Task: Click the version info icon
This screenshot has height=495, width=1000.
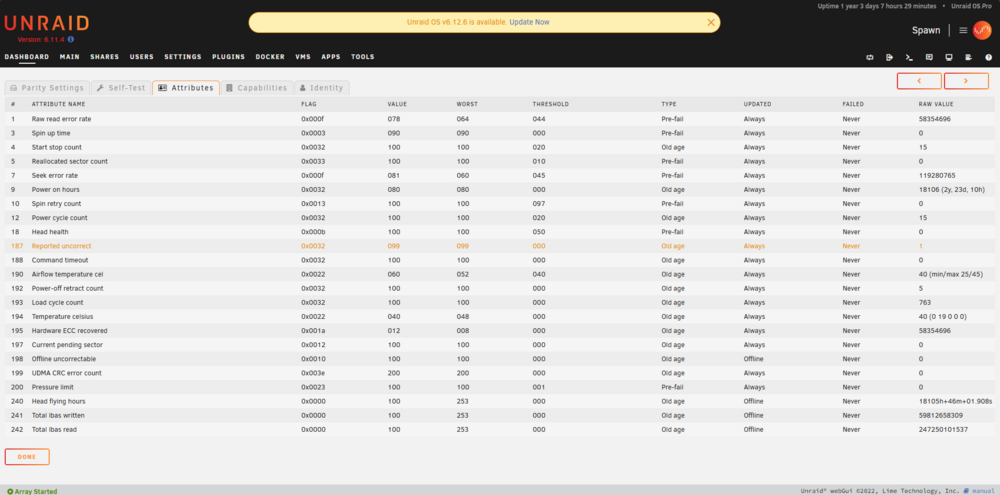Action: (71, 40)
